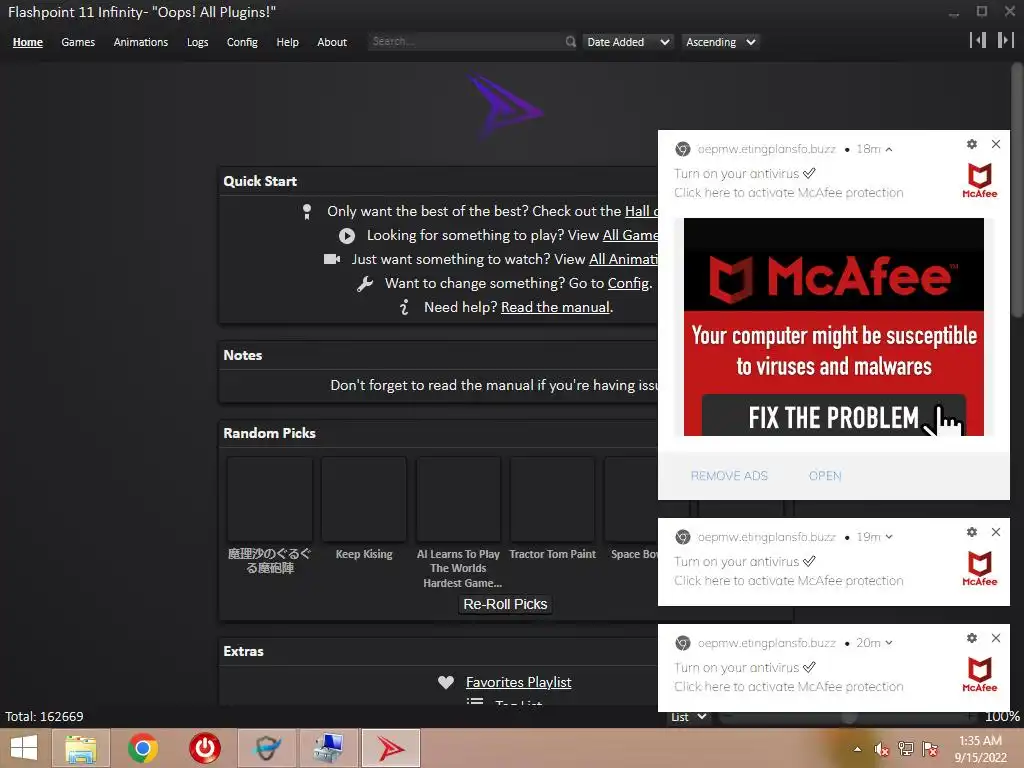Dismiss the 20m McAfee notification

point(996,638)
